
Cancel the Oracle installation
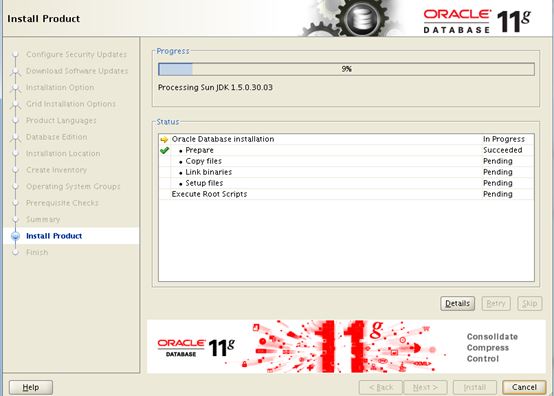[524, 387]
